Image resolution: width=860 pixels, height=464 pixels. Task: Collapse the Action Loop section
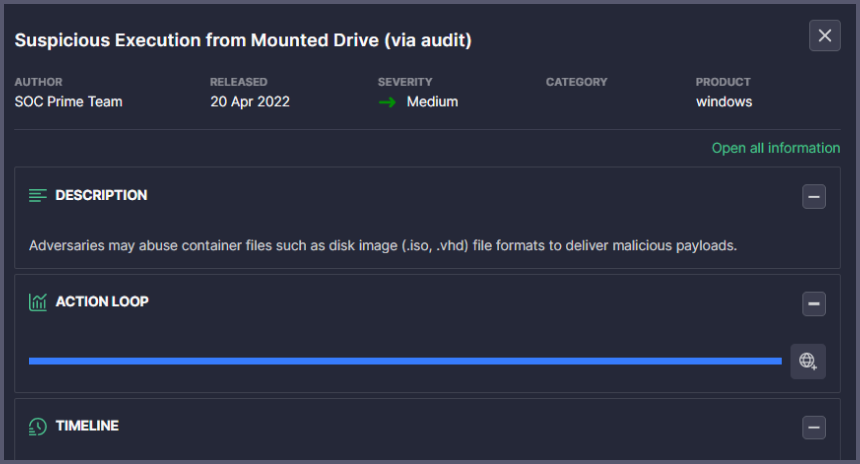click(x=814, y=304)
